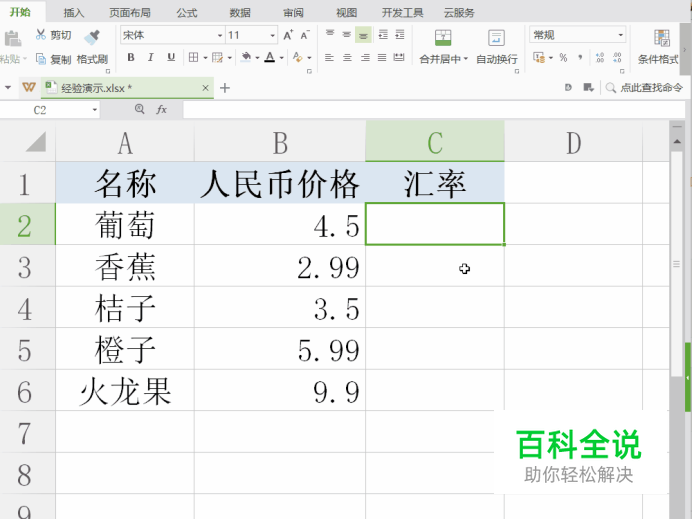Click the decrease decimal places icon
The height and width of the screenshot is (519, 692).
[x=617, y=57]
